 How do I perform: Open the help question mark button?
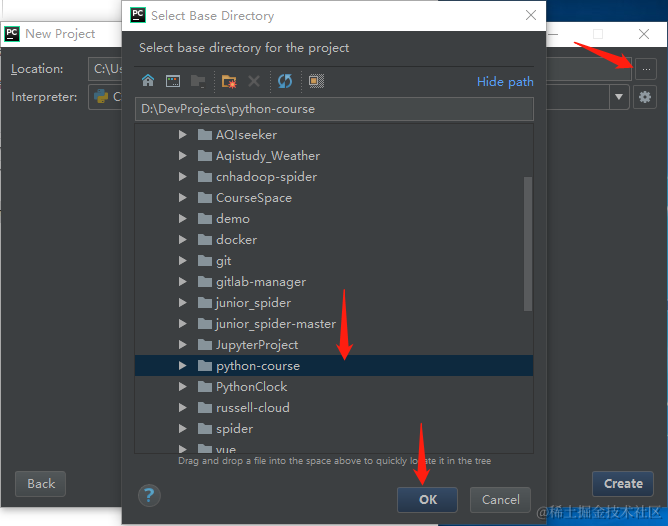pyautogui.click(x=149, y=495)
